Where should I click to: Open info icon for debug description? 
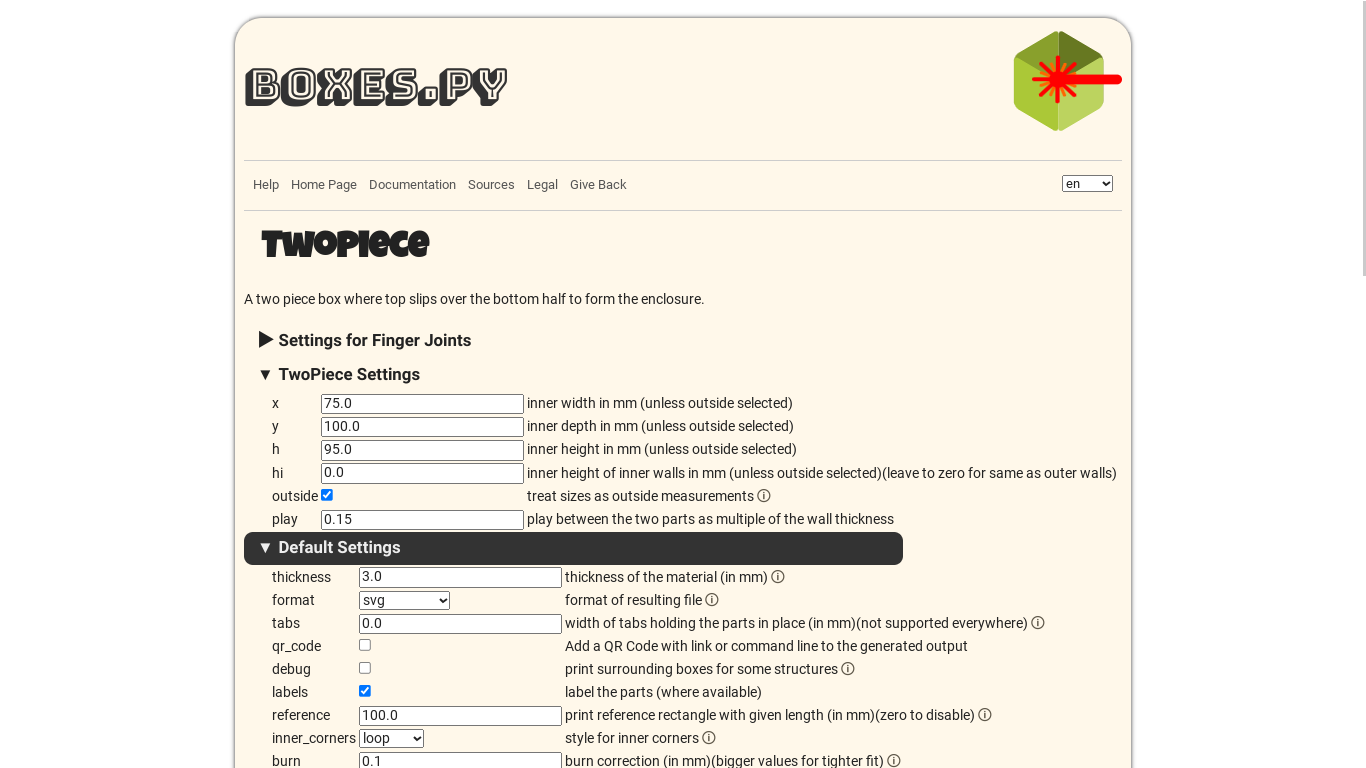pyautogui.click(x=848, y=669)
